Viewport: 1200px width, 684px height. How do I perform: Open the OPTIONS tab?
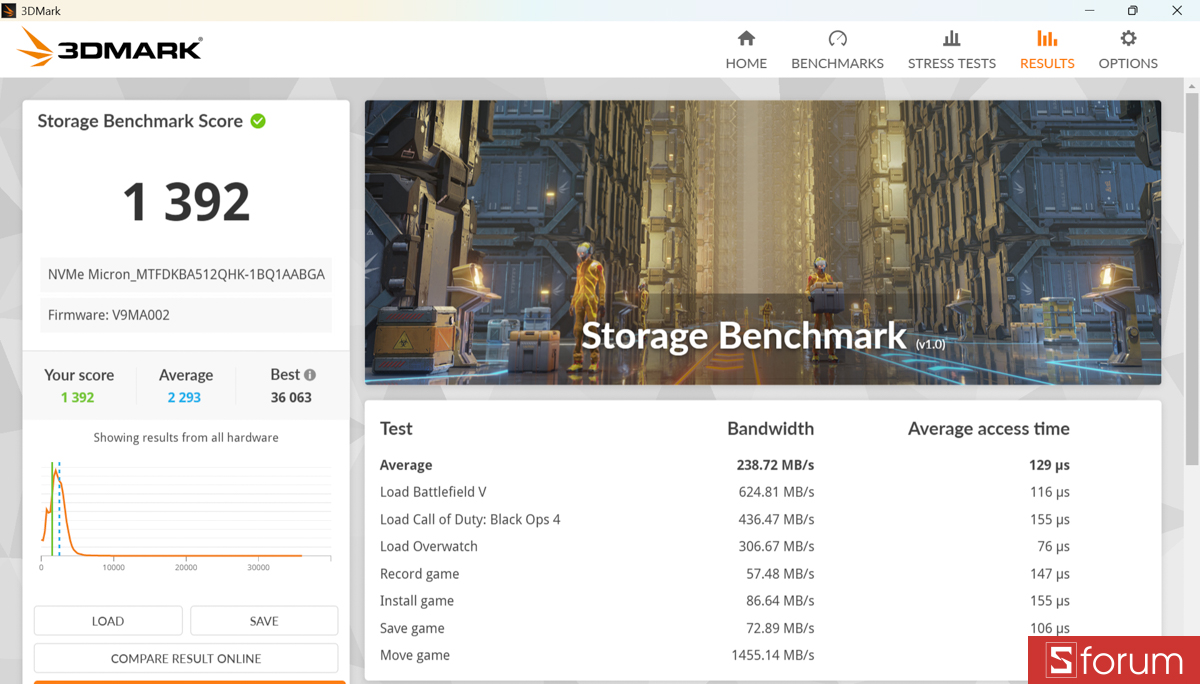pos(1128,50)
